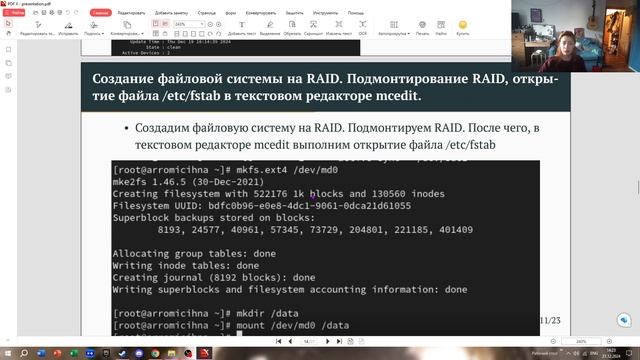Open the Защитить tab

coord(294,13)
